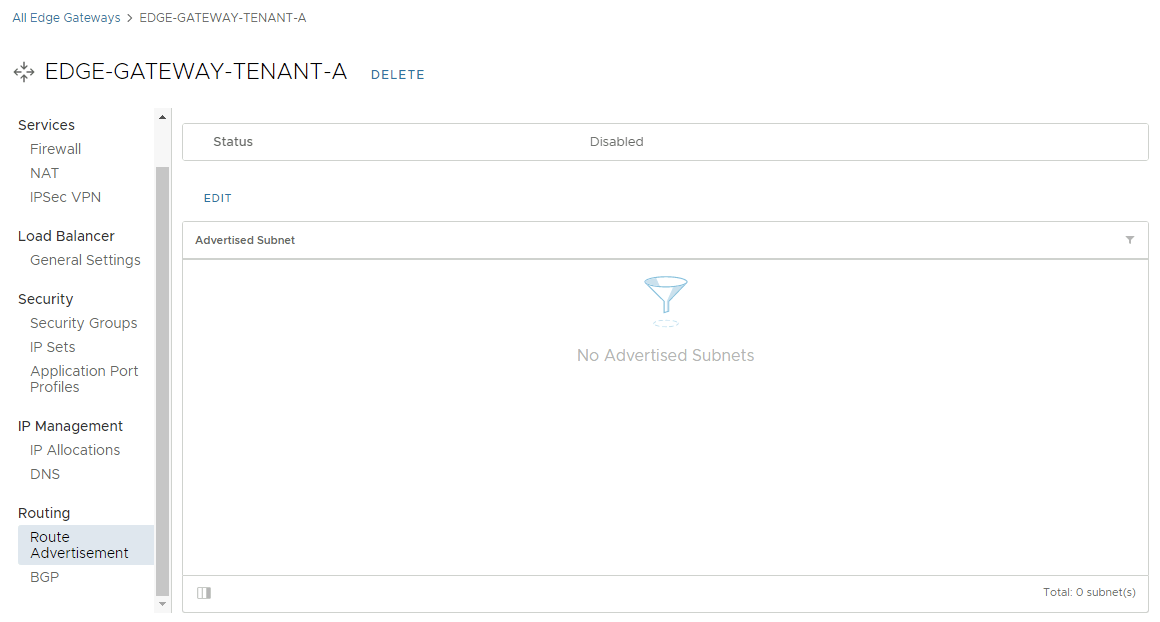Navigate to Security Groups

(x=83, y=323)
